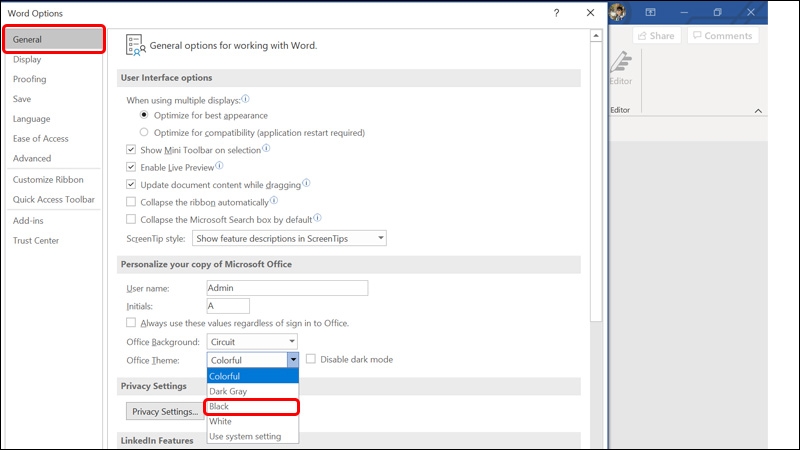Open Add-ins category in sidebar
800x450 pixels.
coord(54,220)
